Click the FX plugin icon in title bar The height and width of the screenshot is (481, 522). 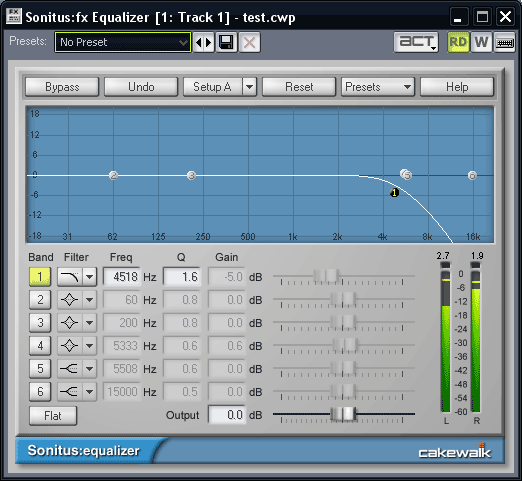[14, 16]
